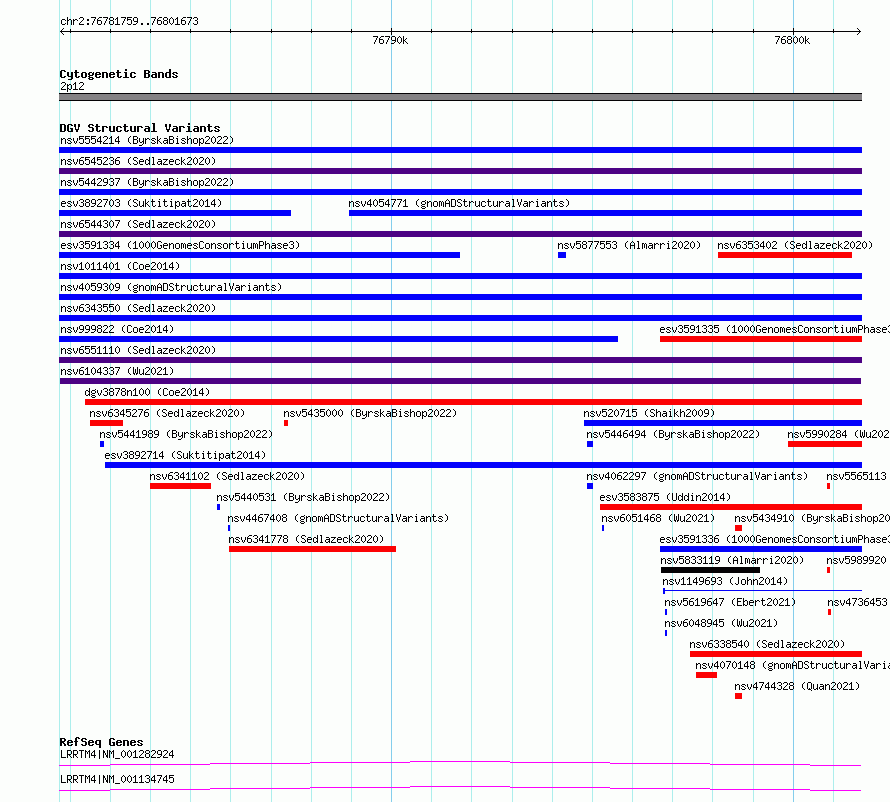Click the ruler's right scroll arrow
This screenshot has width=890, height=802.
(859, 32)
